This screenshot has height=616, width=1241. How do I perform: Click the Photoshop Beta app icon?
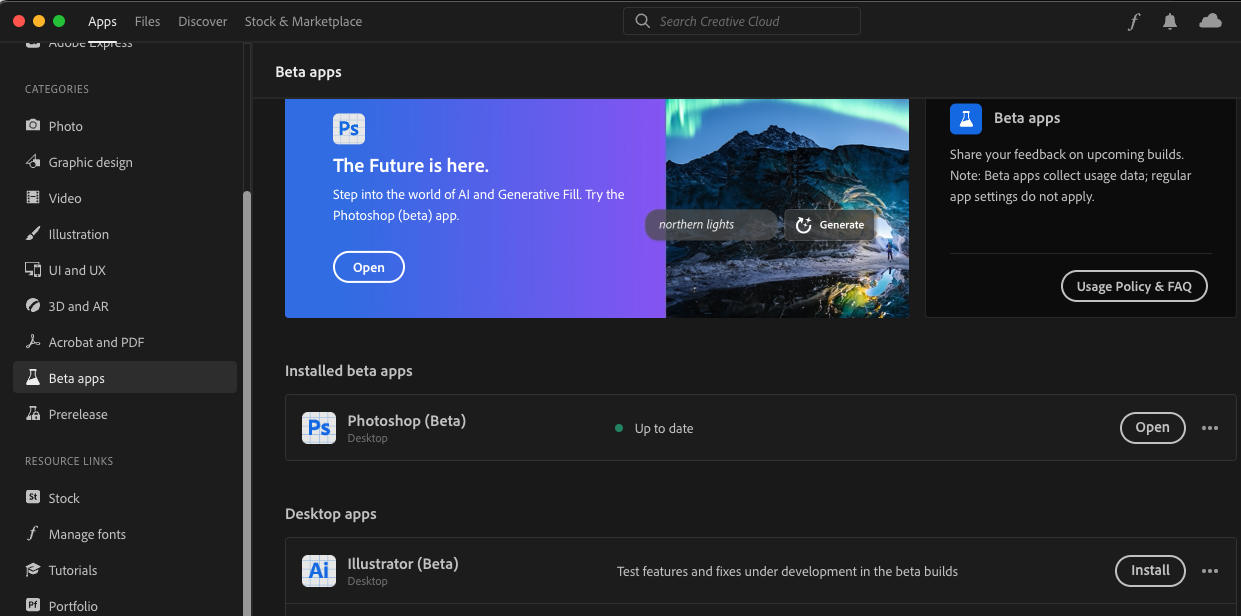coord(318,427)
